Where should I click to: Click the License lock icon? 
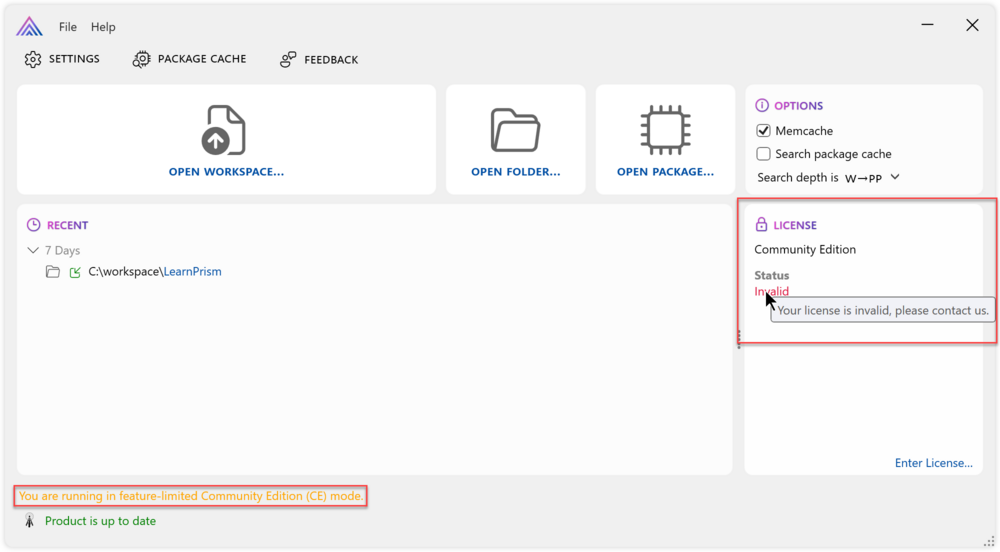[761, 224]
